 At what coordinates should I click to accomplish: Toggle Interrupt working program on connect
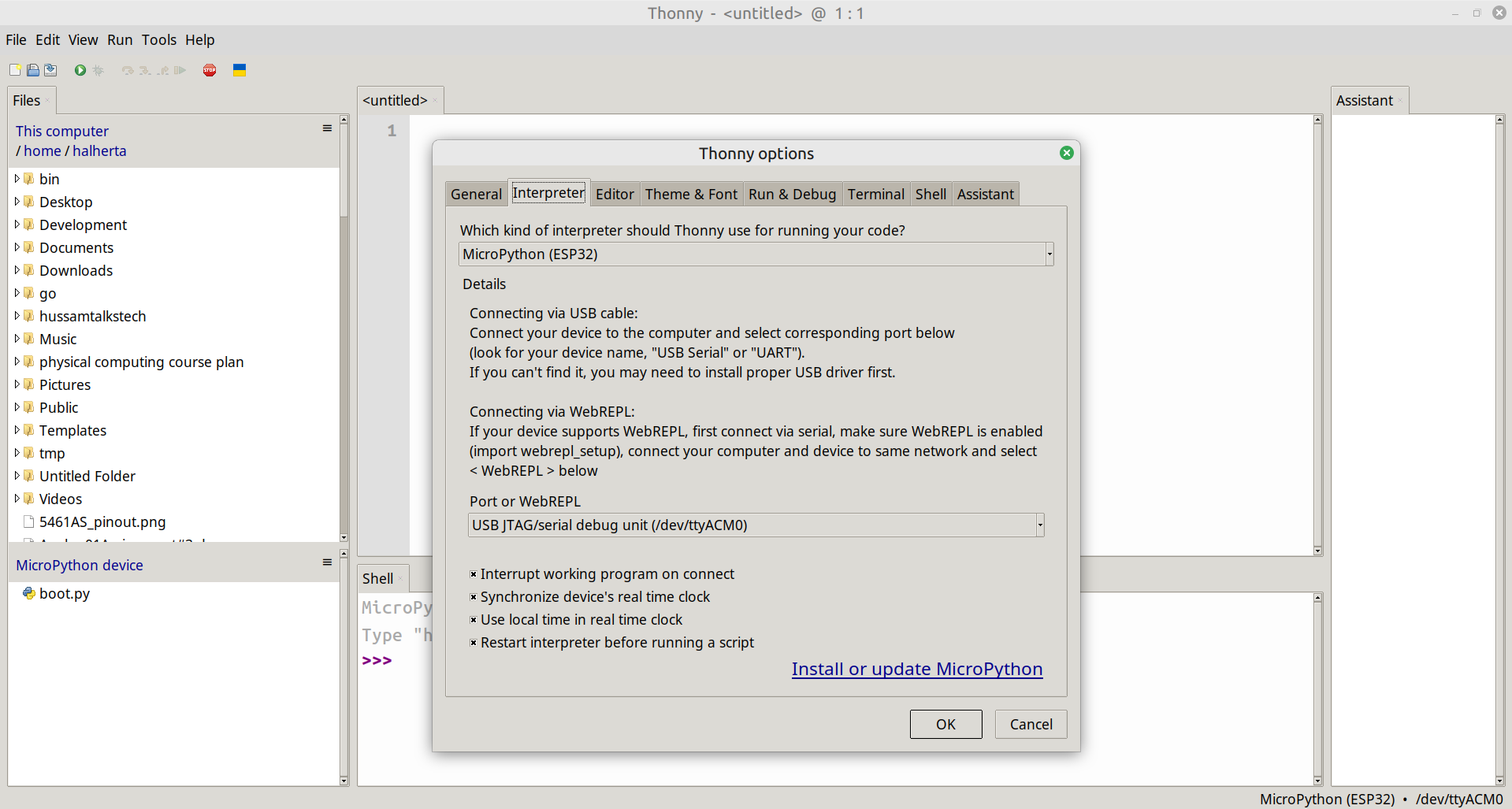click(474, 574)
